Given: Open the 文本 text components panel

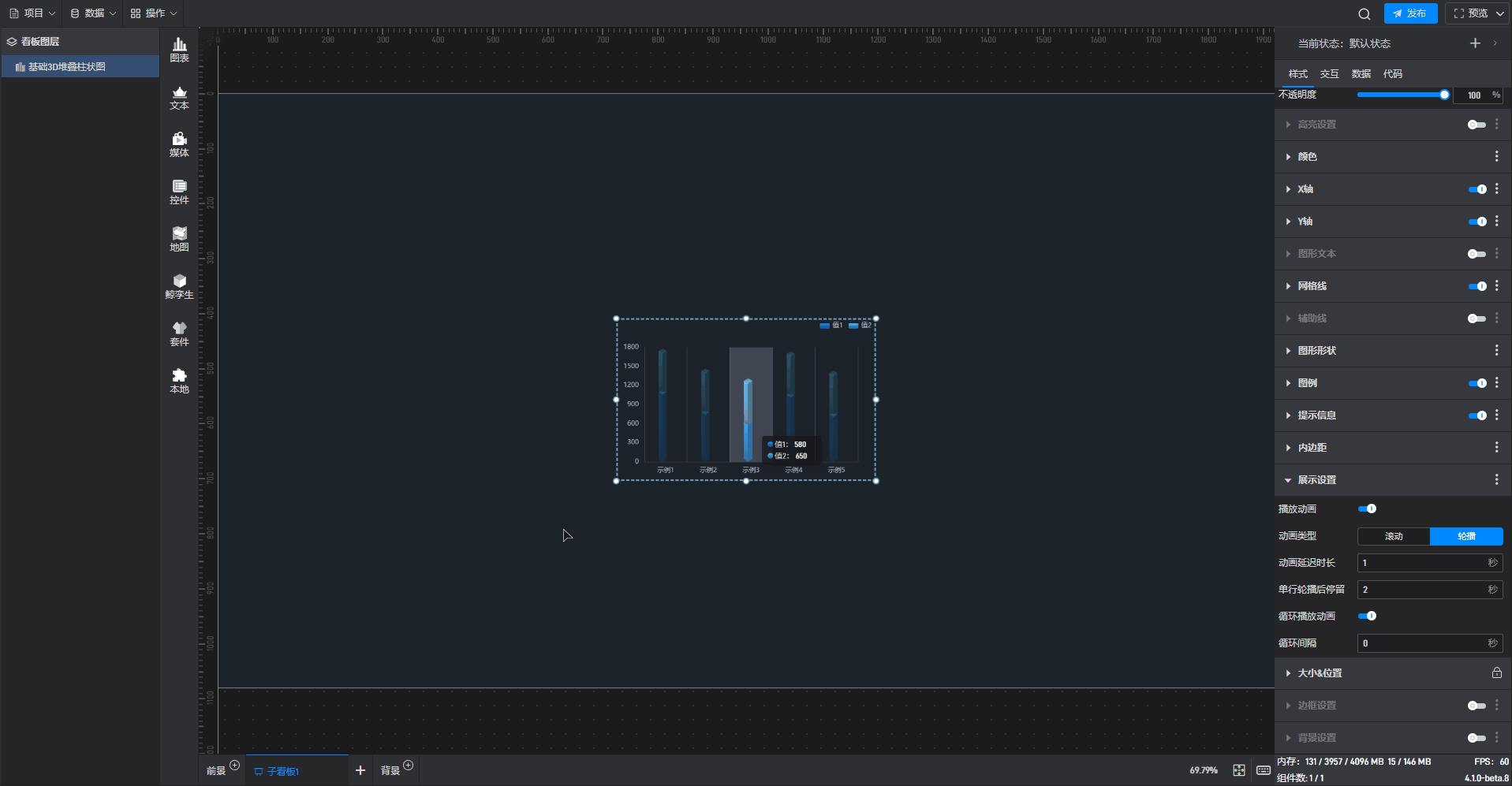Looking at the screenshot, I should coord(179,98).
